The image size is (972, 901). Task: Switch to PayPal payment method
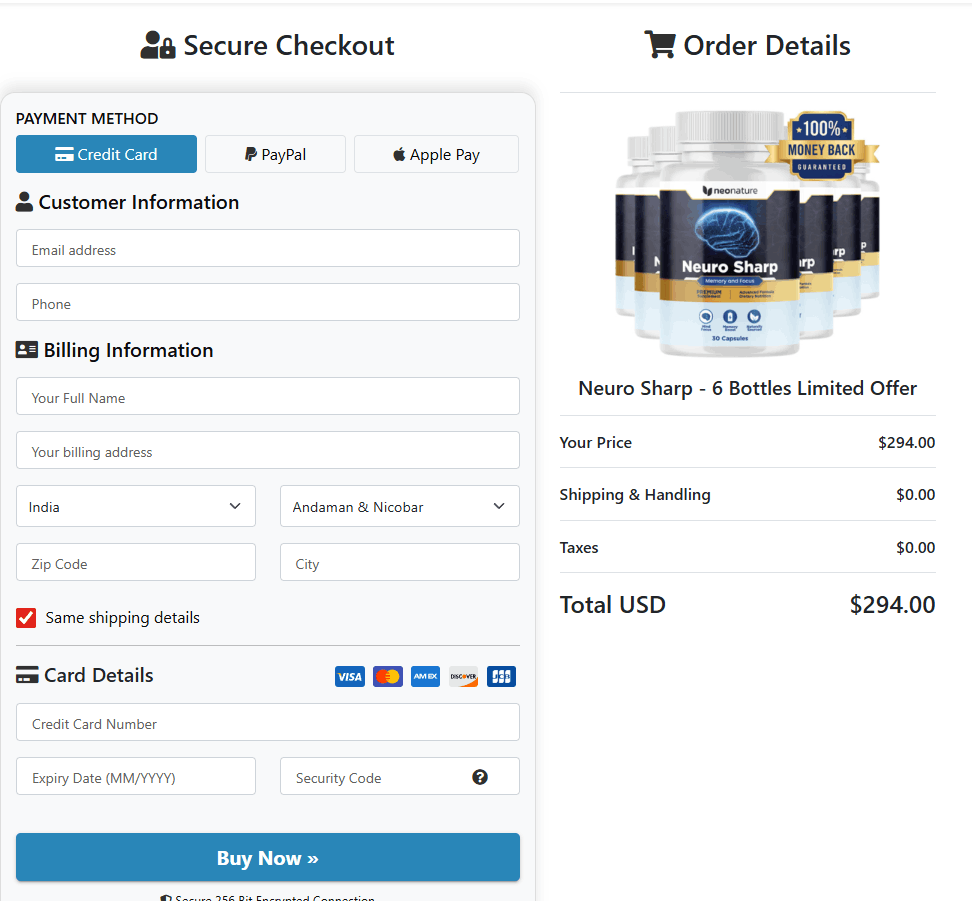pyautogui.click(x=275, y=154)
